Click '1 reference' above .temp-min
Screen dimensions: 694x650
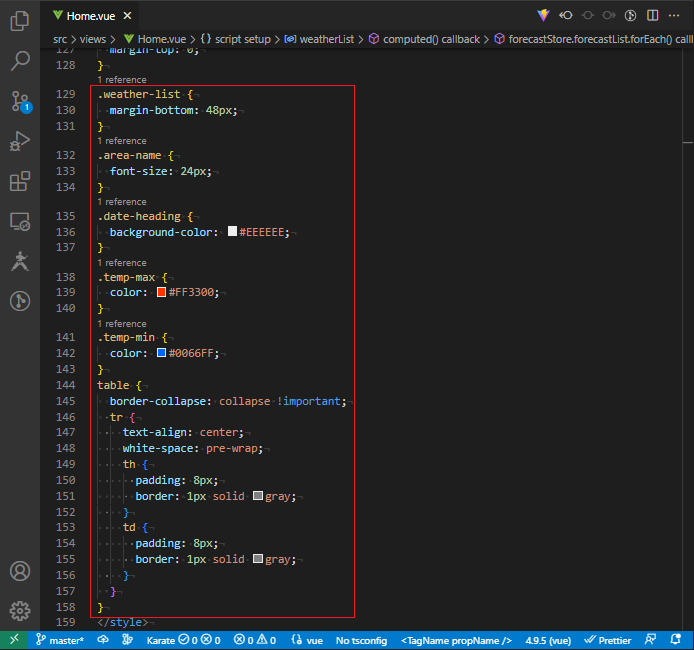click(122, 324)
